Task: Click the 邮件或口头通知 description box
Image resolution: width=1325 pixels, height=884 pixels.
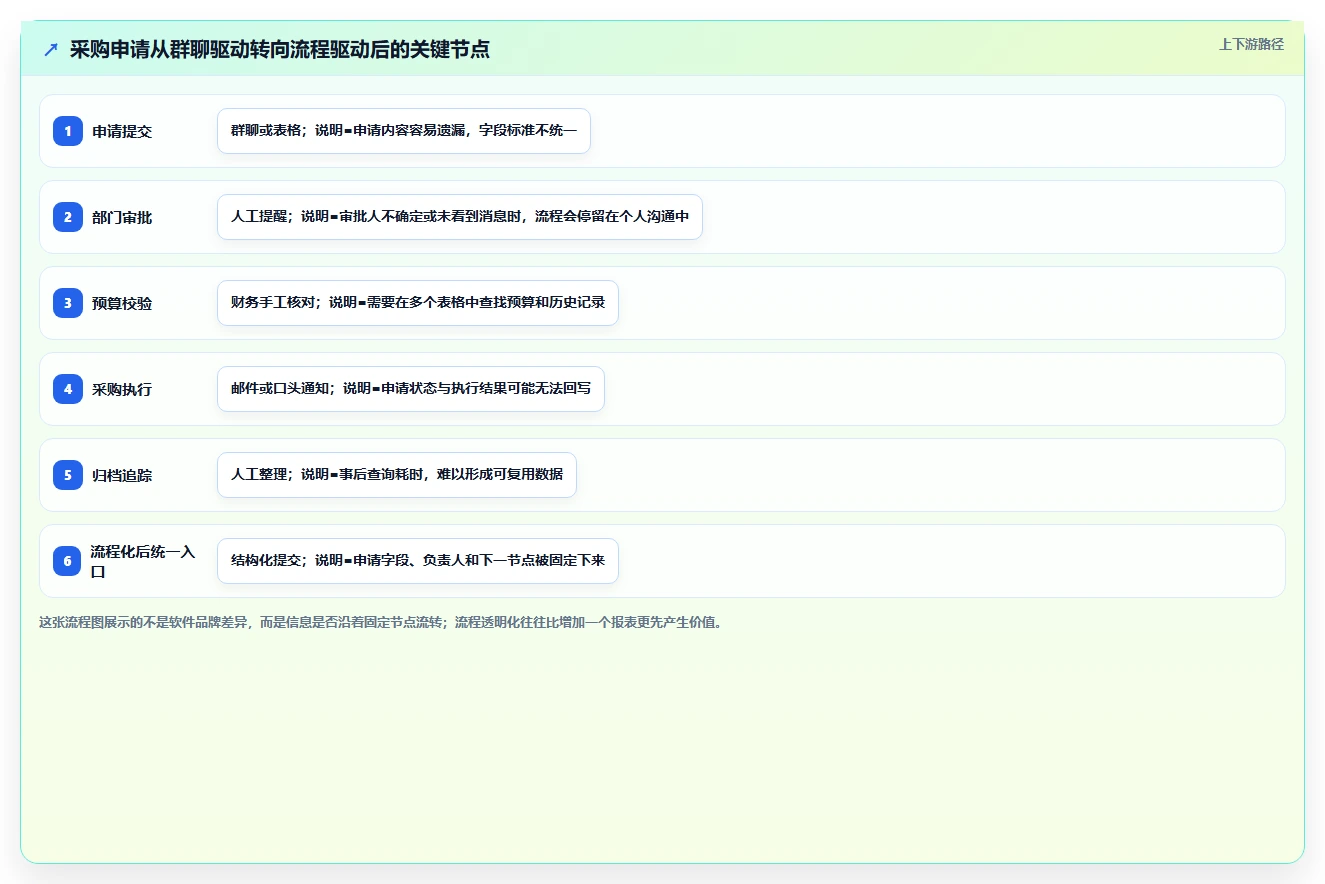Action: point(411,389)
